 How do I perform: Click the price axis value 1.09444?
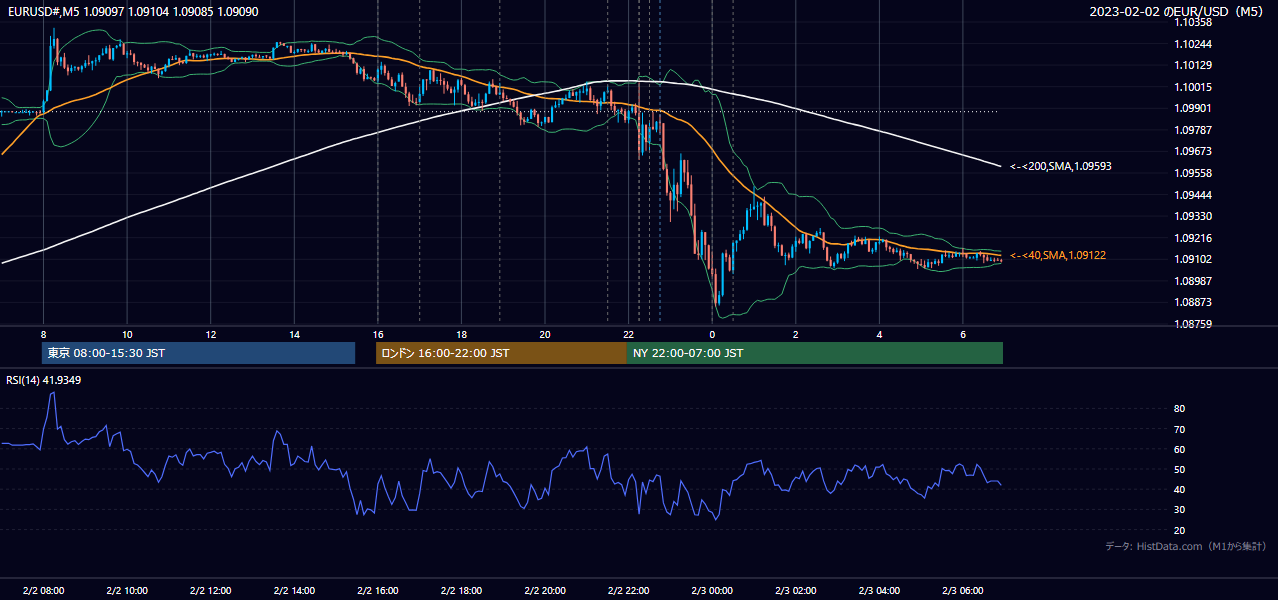(1192, 195)
